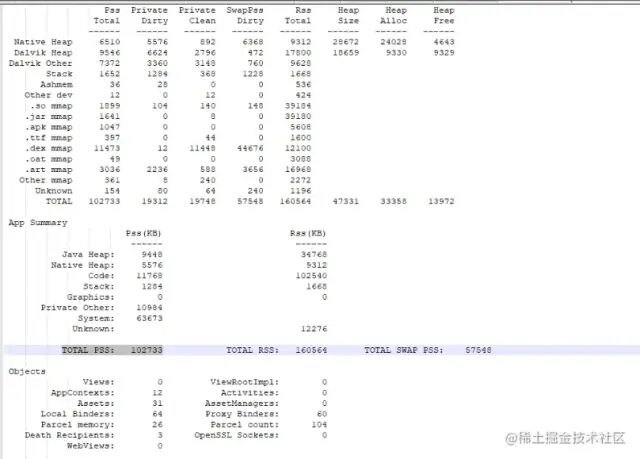Select the ".art mmap" row label
This screenshot has height=459, width=640.
[x=49, y=169]
